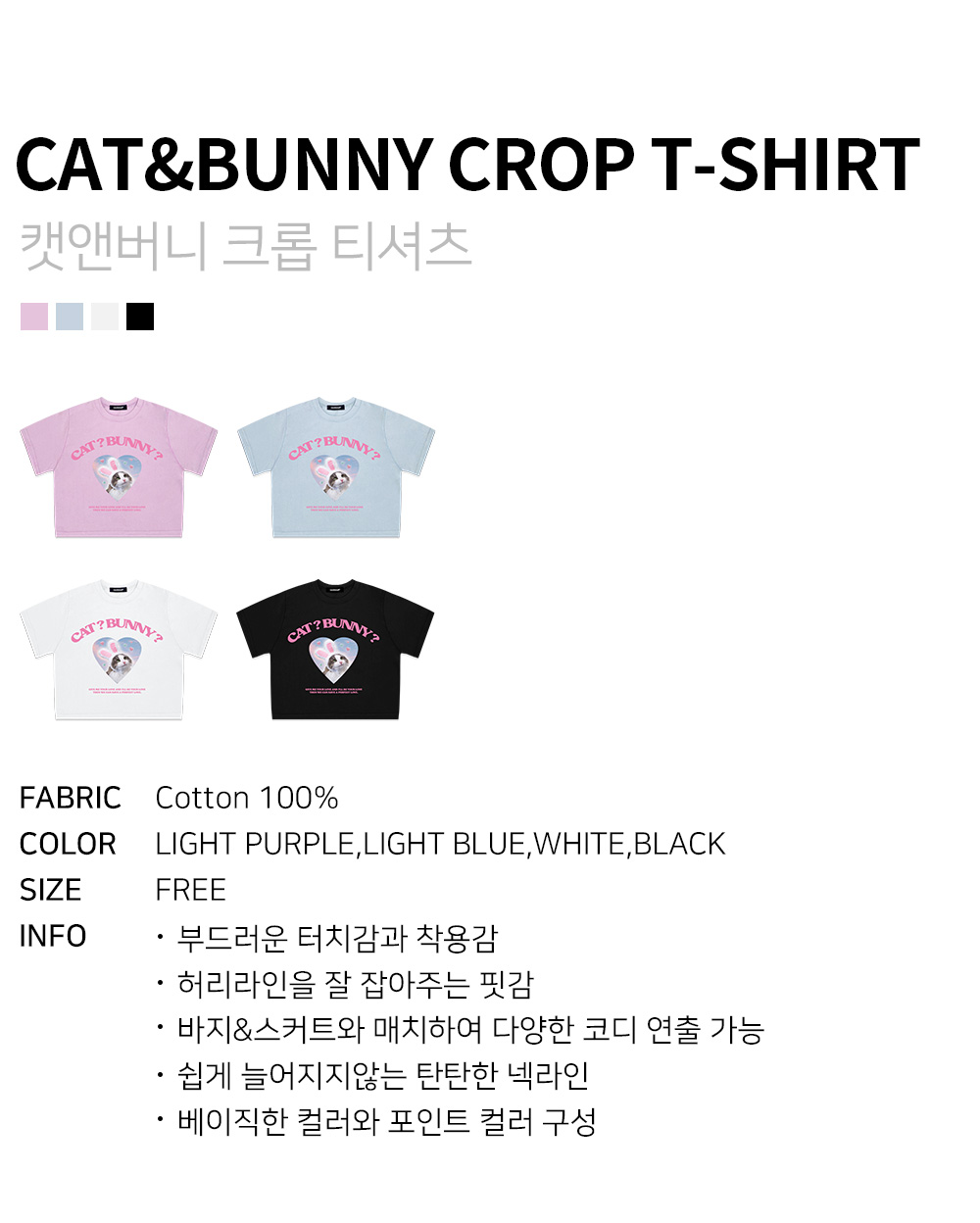Click the CAT&BUNNY CROP T-SHIRT title
This screenshot has width=980, height=1223.
tap(467, 165)
